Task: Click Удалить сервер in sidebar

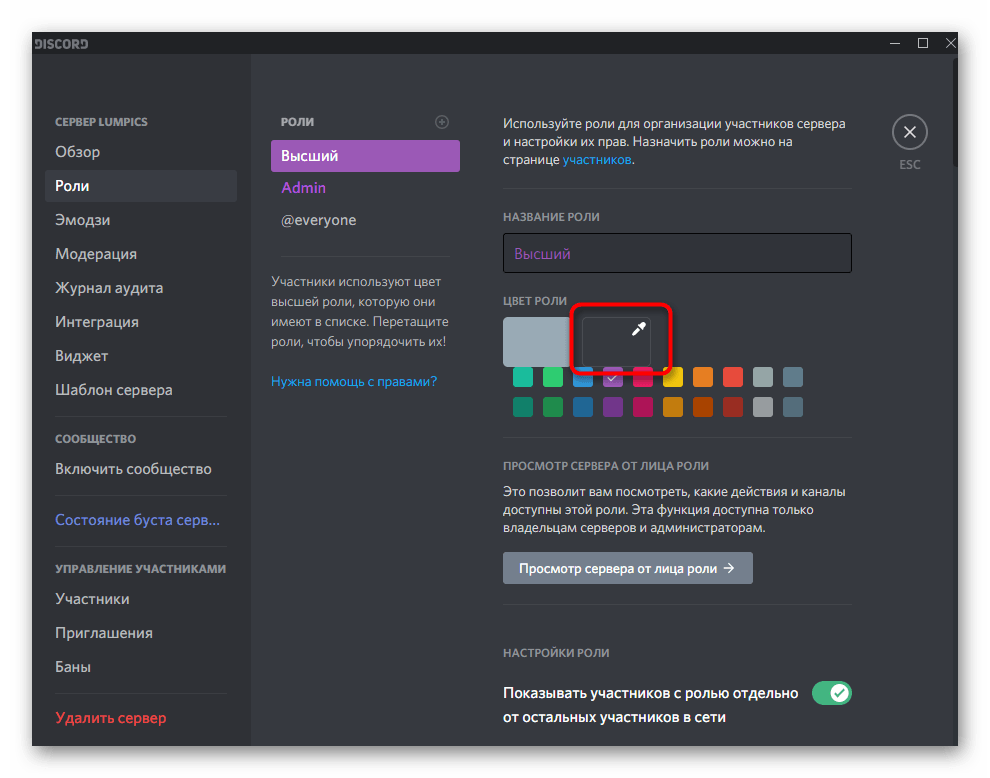Action: tap(111, 718)
